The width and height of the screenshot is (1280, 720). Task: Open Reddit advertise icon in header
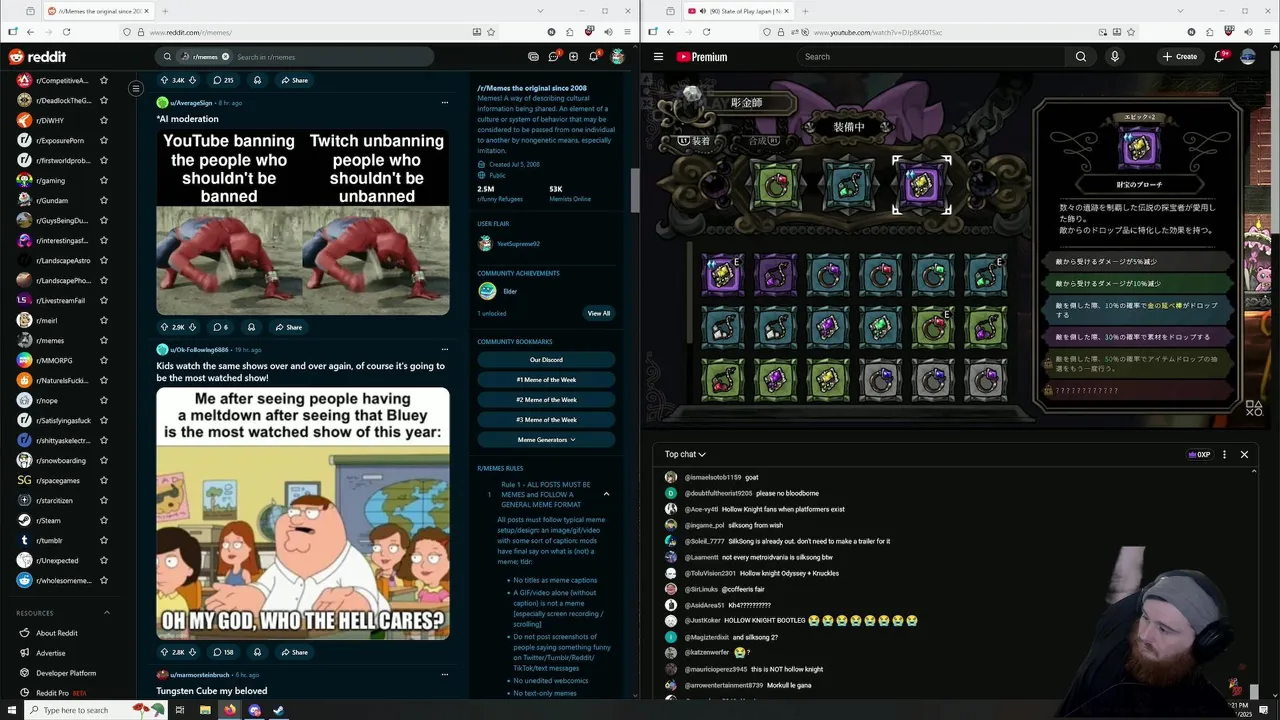(x=533, y=57)
